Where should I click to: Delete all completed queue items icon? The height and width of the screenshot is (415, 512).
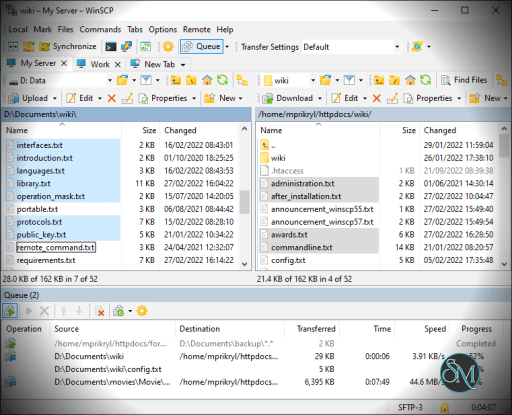coord(100,311)
